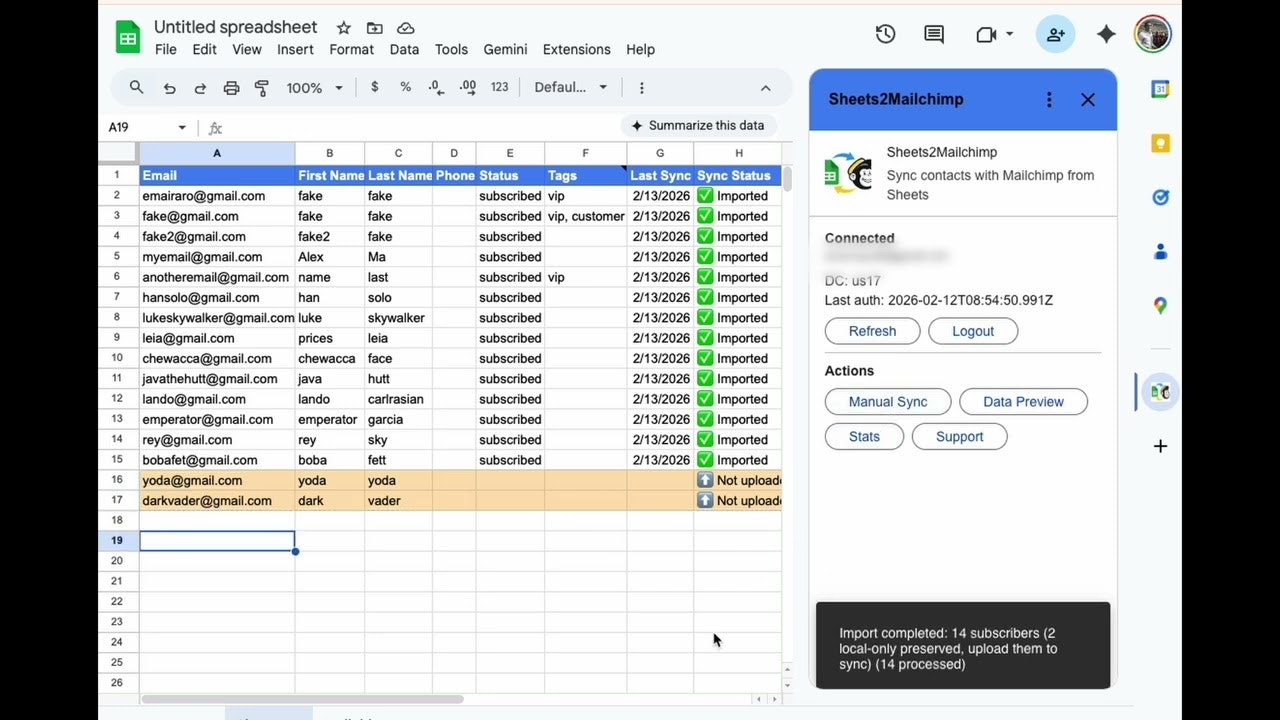Image resolution: width=1280 pixels, height=720 pixels.
Task: Click the Refresh button
Action: (872, 331)
